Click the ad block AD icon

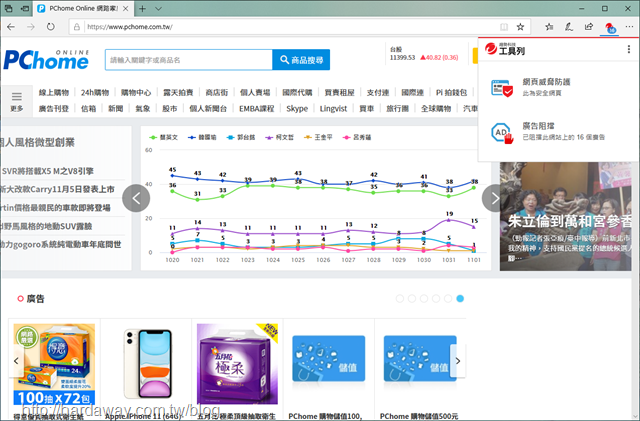click(x=502, y=133)
